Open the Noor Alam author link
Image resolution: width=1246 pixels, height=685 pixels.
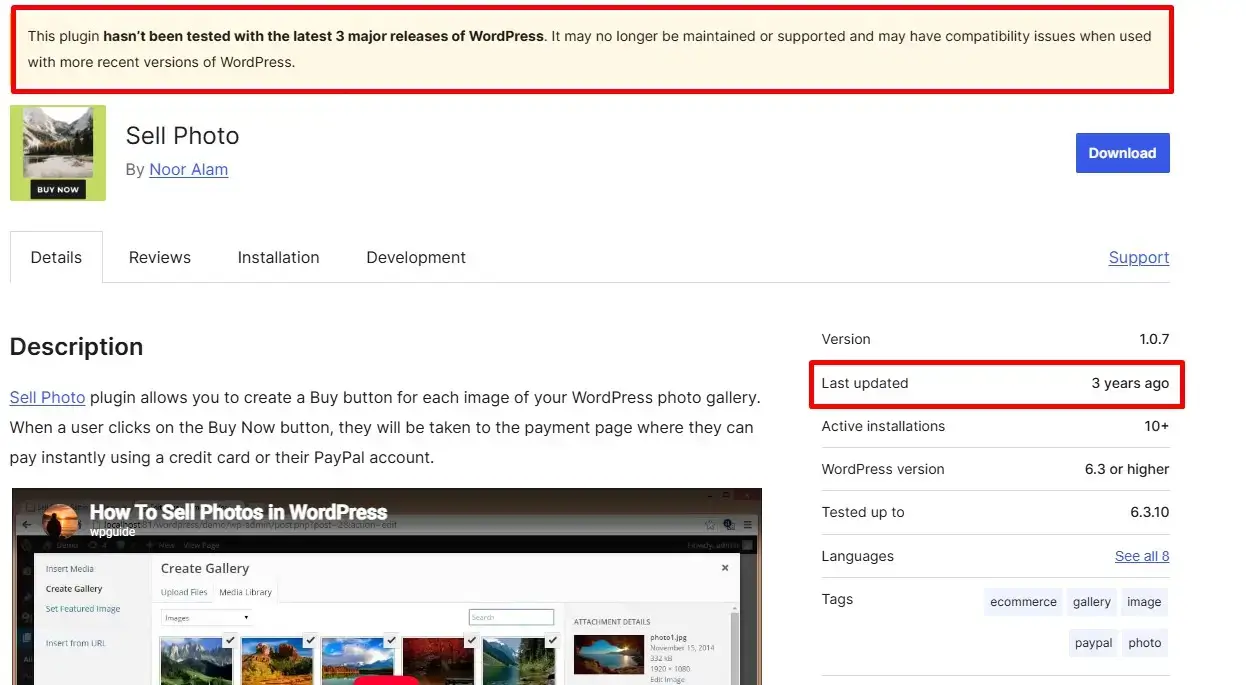click(x=188, y=169)
